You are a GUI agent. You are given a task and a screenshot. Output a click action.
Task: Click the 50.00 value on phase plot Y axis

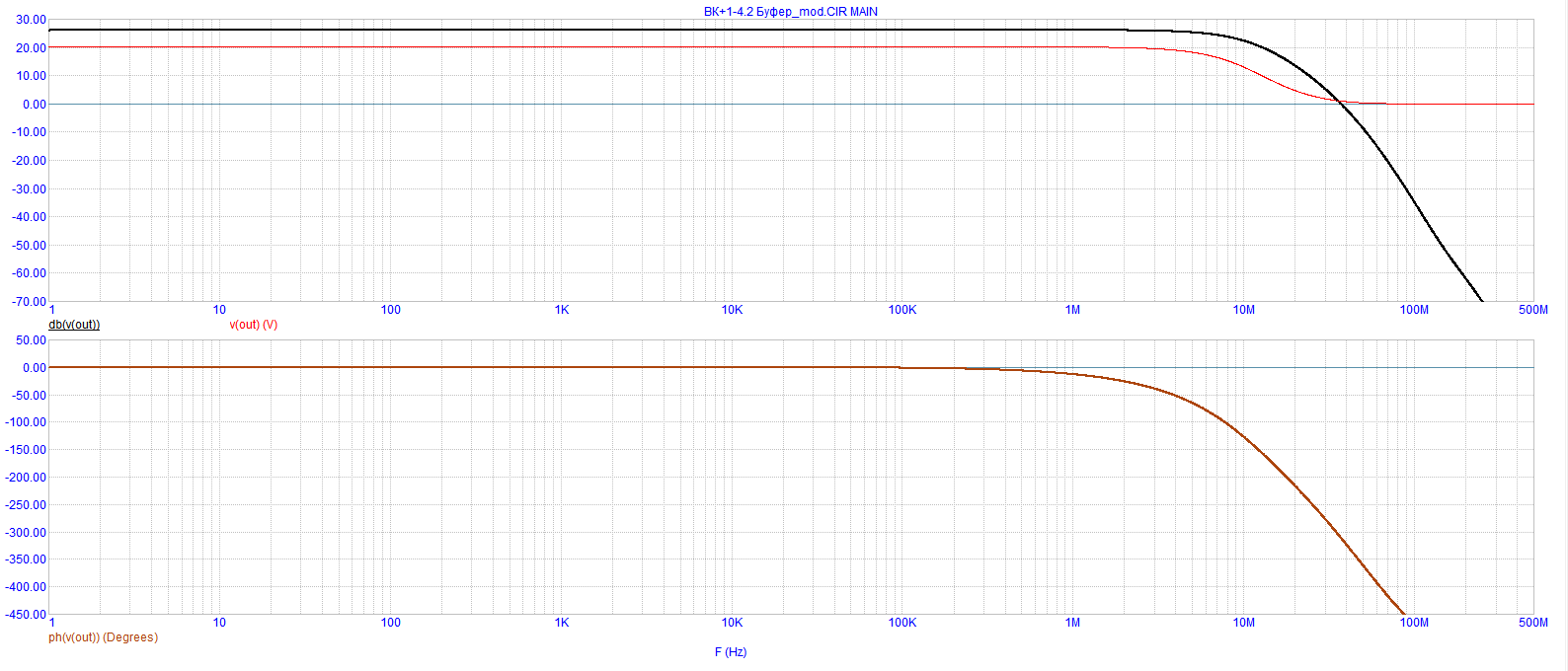[x=32, y=339]
